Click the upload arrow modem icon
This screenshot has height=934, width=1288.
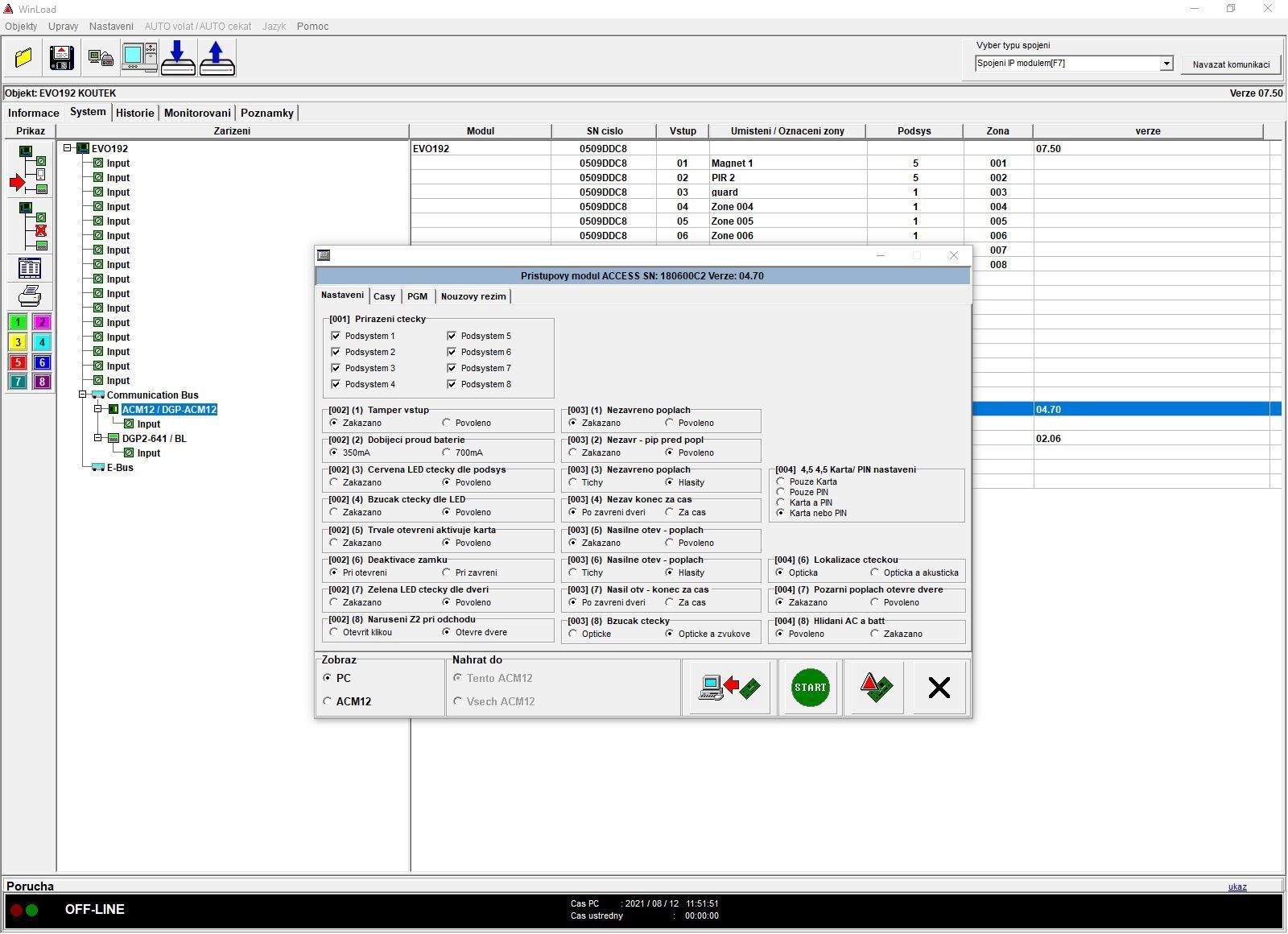(x=217, y=58)
